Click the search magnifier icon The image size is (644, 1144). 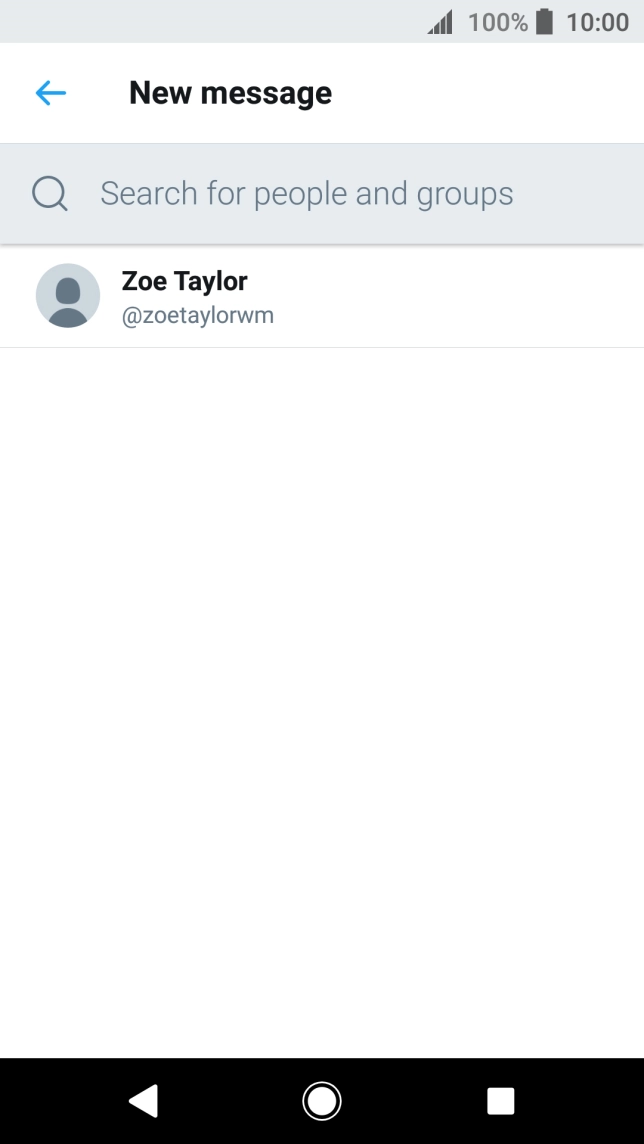(50, 193)
